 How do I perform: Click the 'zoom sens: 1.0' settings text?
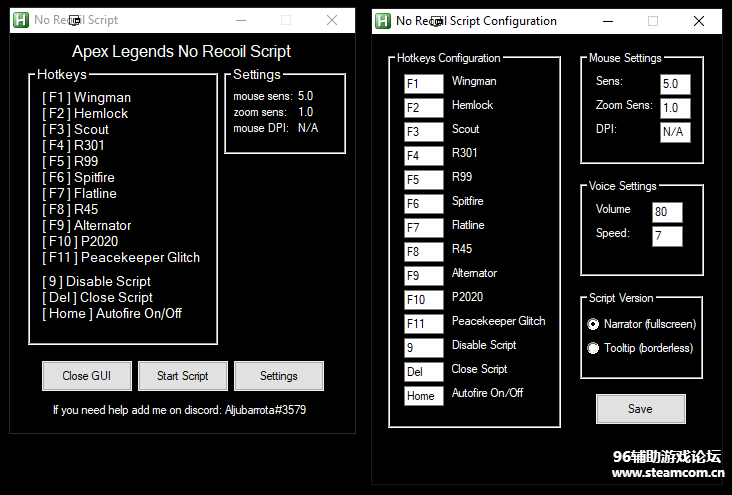pos(274,112)
